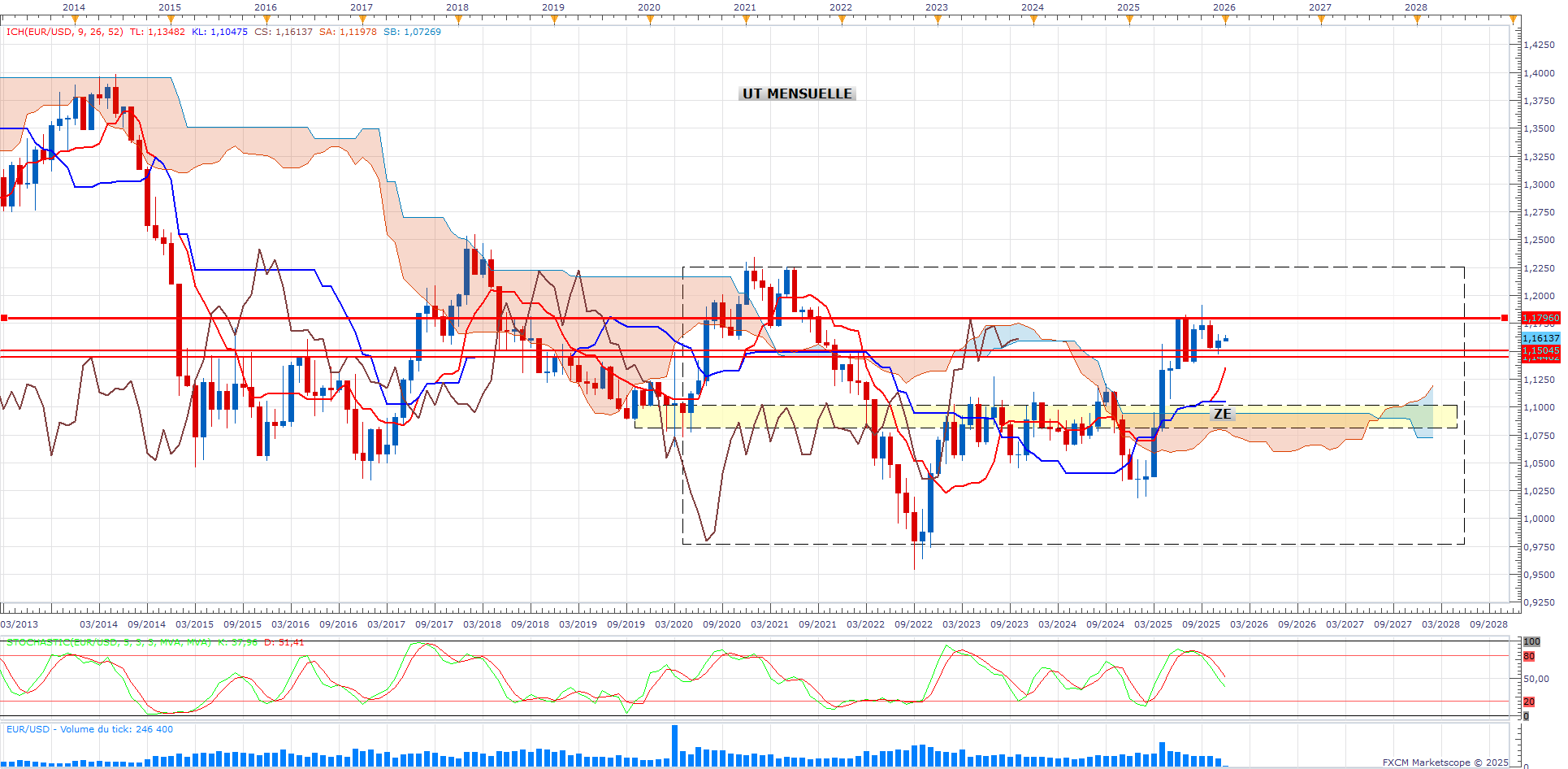The height and width of the screenshot is (769, 1568).
Task: Click the 1,4250 price axis label
Action: tap(1540, 45)
